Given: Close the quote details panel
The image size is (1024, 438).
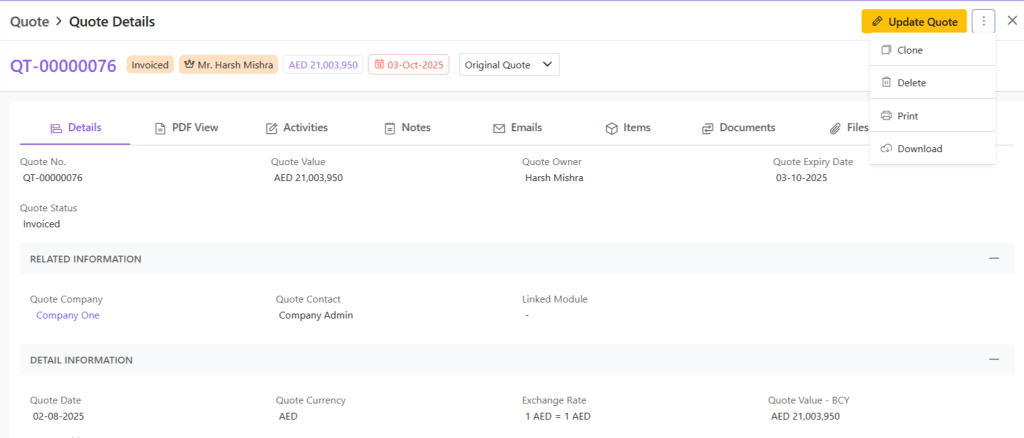Looking at the screenshot, I should coord(1012,21).
